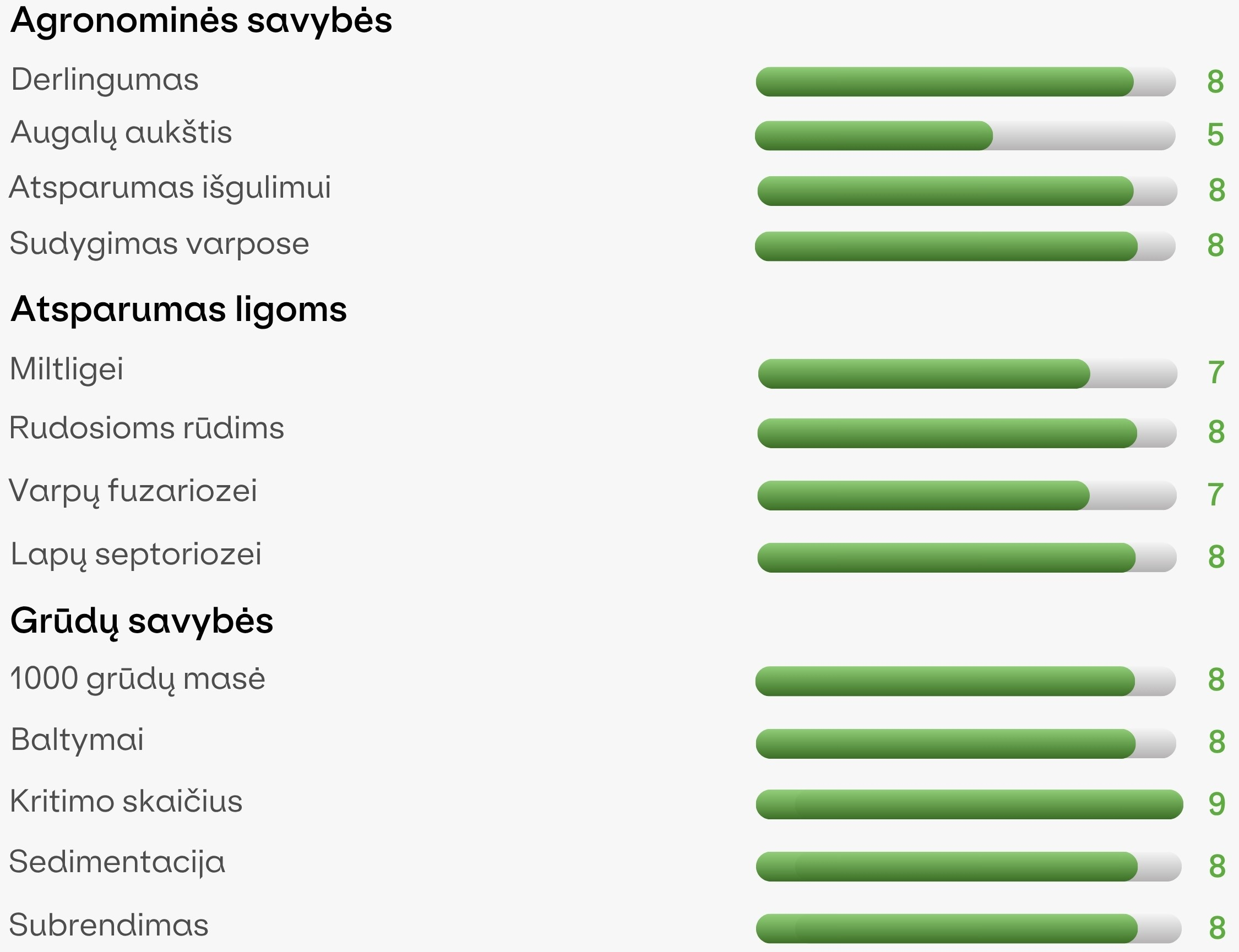Click the Varpų fuzariozei rating bar
Screen dimensions: 1239x952
click(967, 495)
